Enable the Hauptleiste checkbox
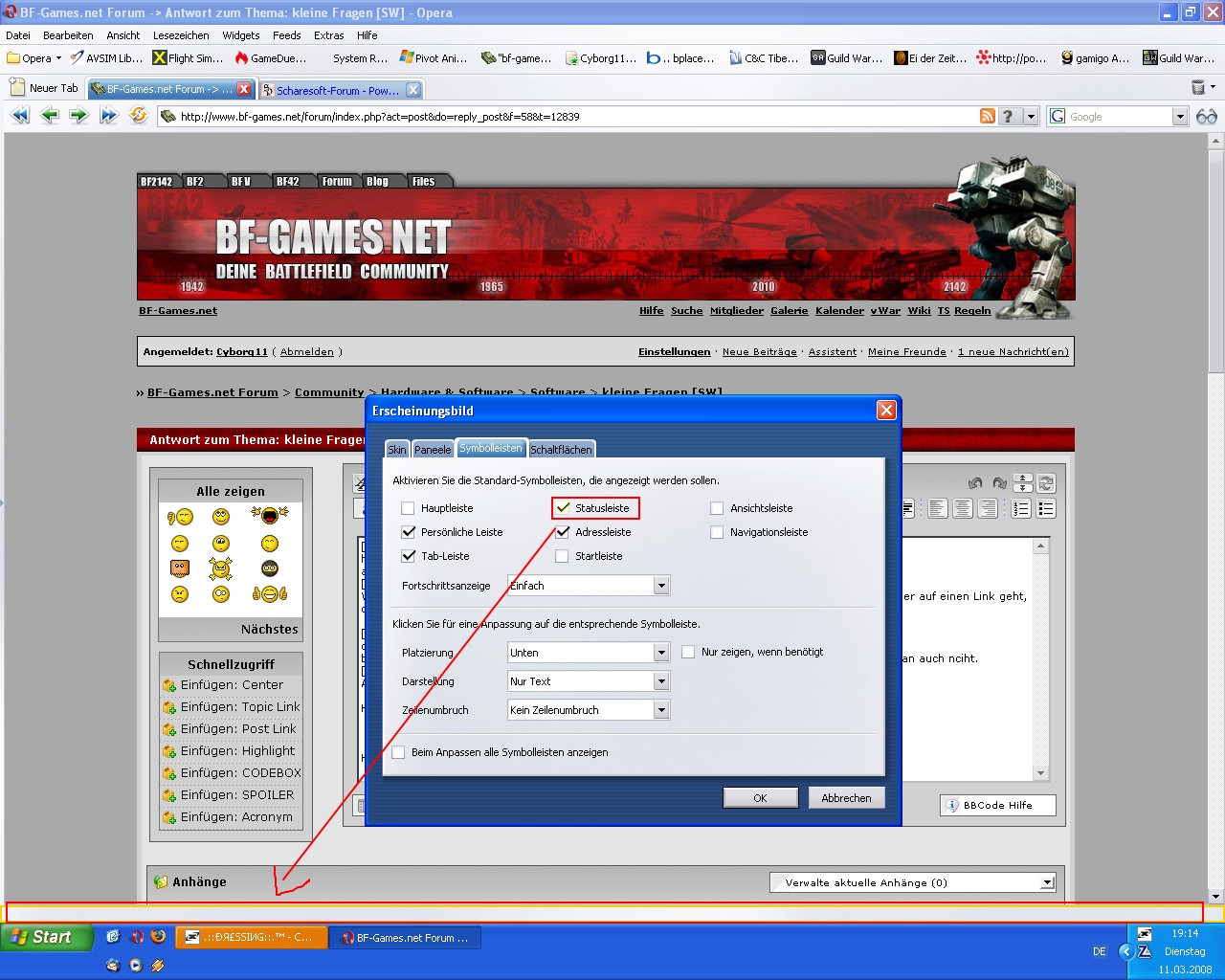The width and height of the screenshot is (1225, 980). [x=409, y=508]
